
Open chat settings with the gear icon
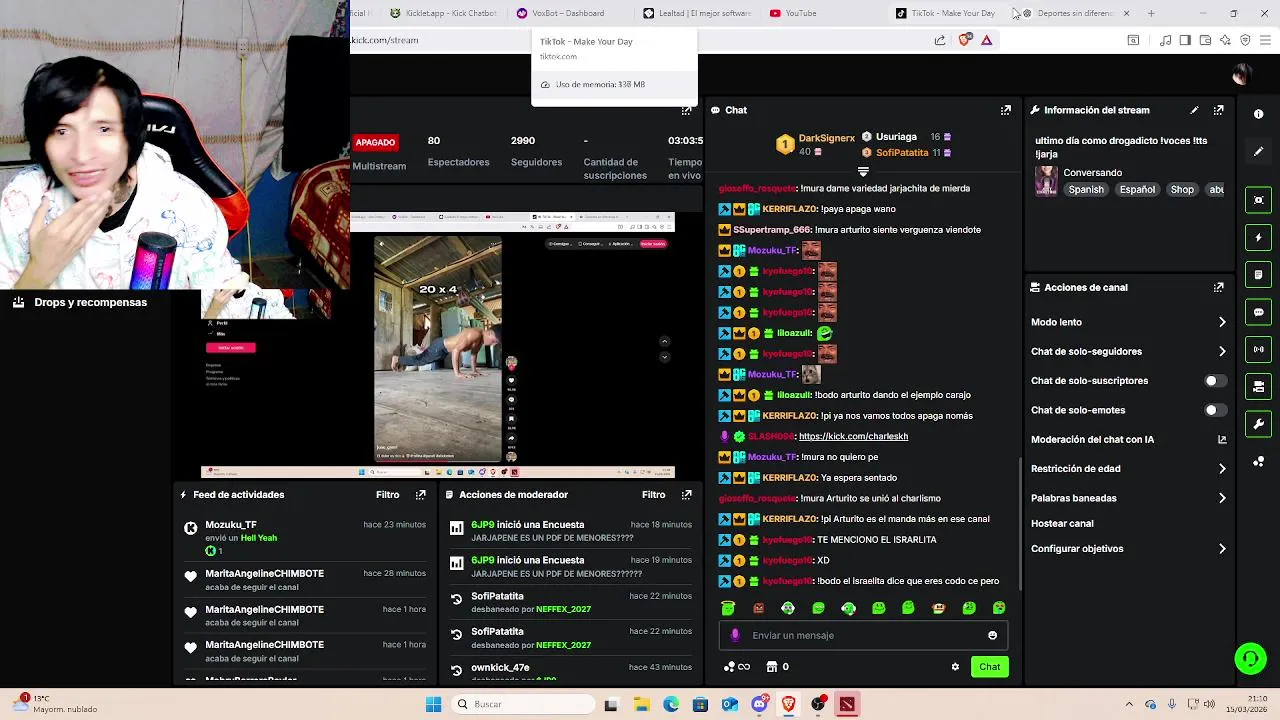955,667
